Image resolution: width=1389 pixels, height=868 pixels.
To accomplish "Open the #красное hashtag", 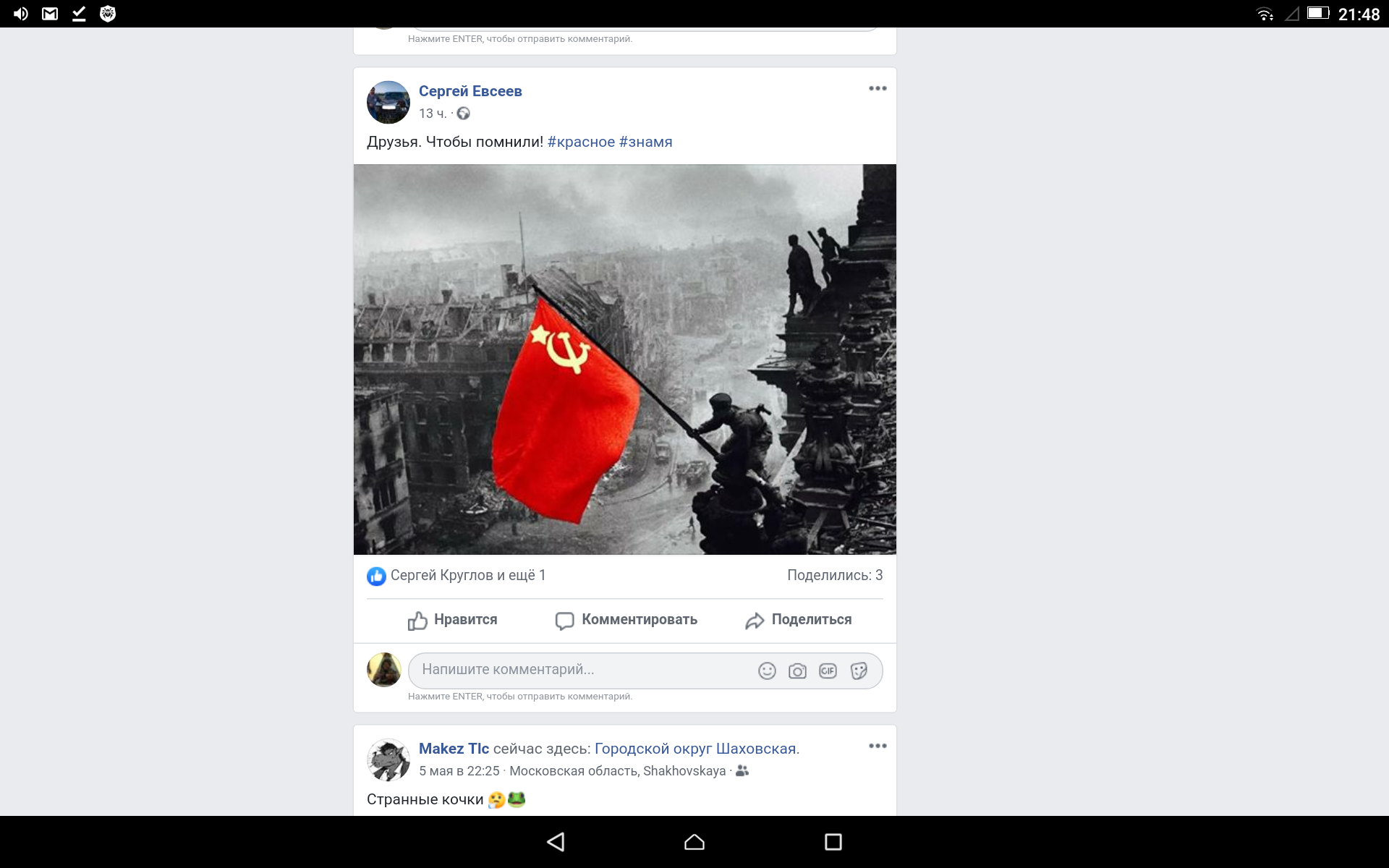I will (x=581, y=142).
